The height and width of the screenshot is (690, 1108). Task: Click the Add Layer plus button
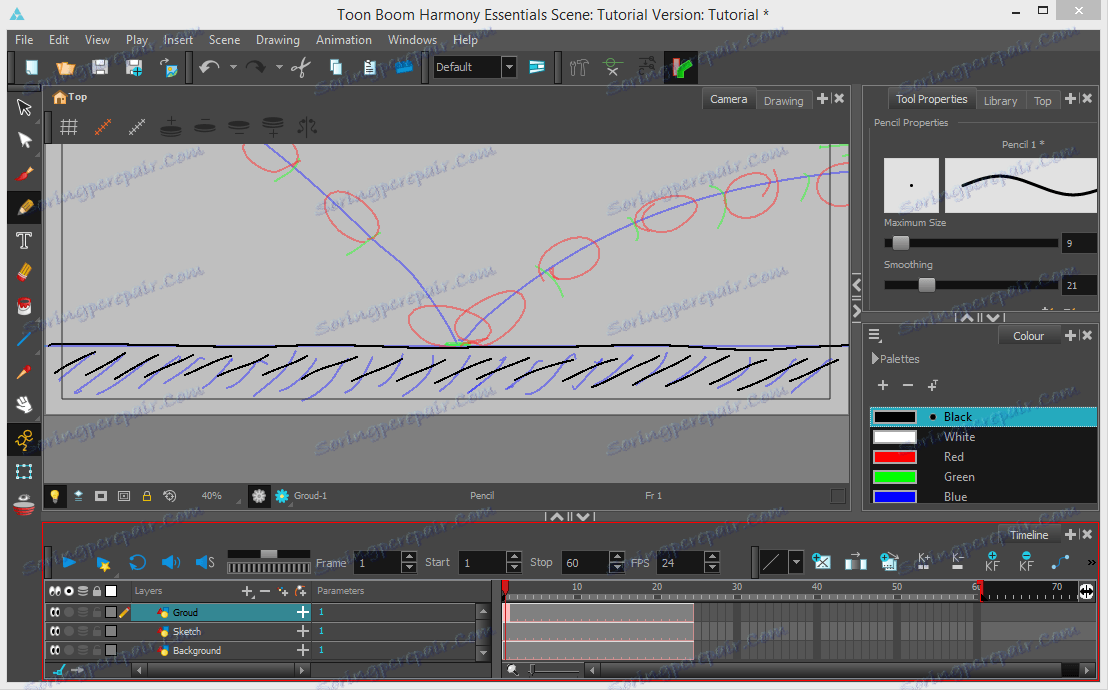[247, 592]
